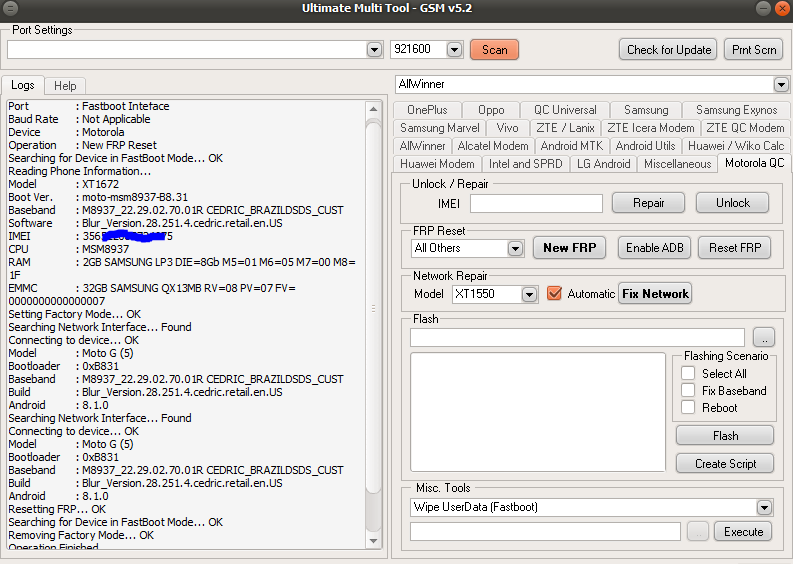
Task: Click the log scrollbar down arrow
Action: point(373,541)
